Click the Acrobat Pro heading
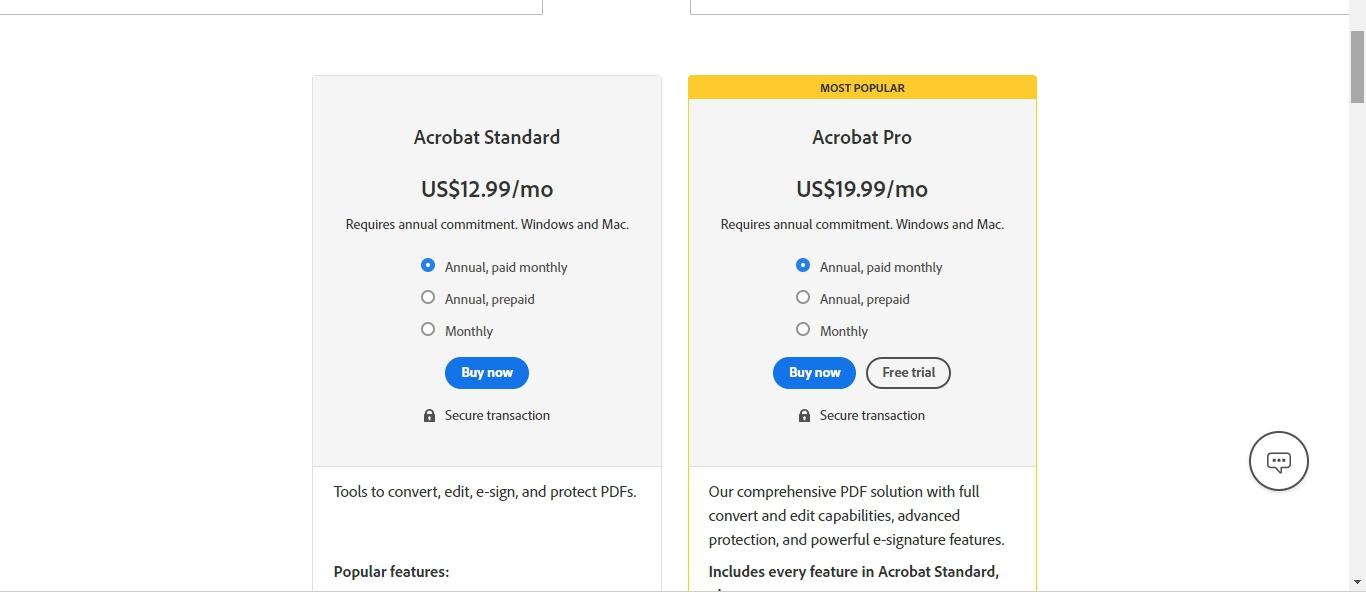Viewport: 1366px width, 598px height. click(861, 137)
